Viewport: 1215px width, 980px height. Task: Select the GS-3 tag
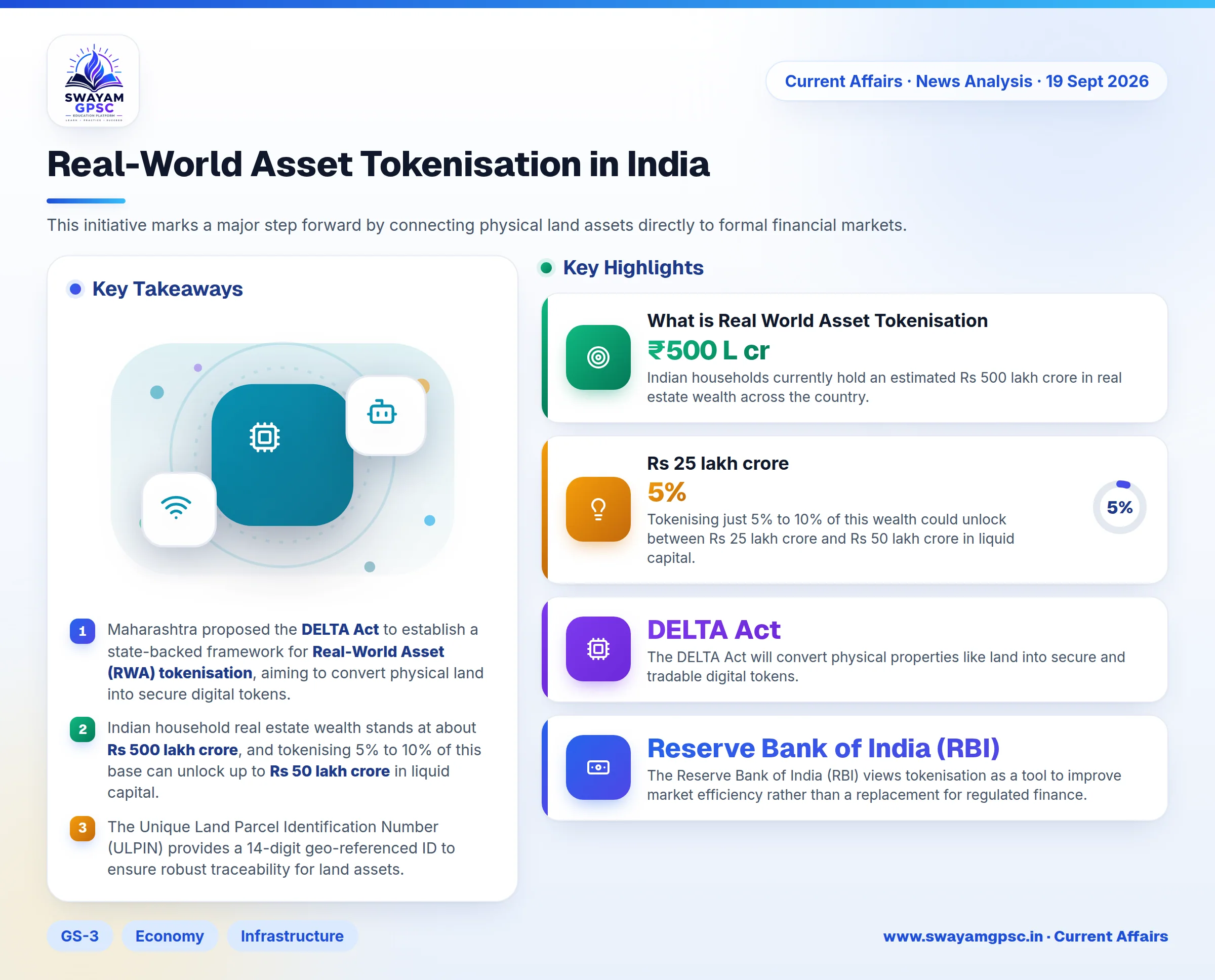(79, 936)
